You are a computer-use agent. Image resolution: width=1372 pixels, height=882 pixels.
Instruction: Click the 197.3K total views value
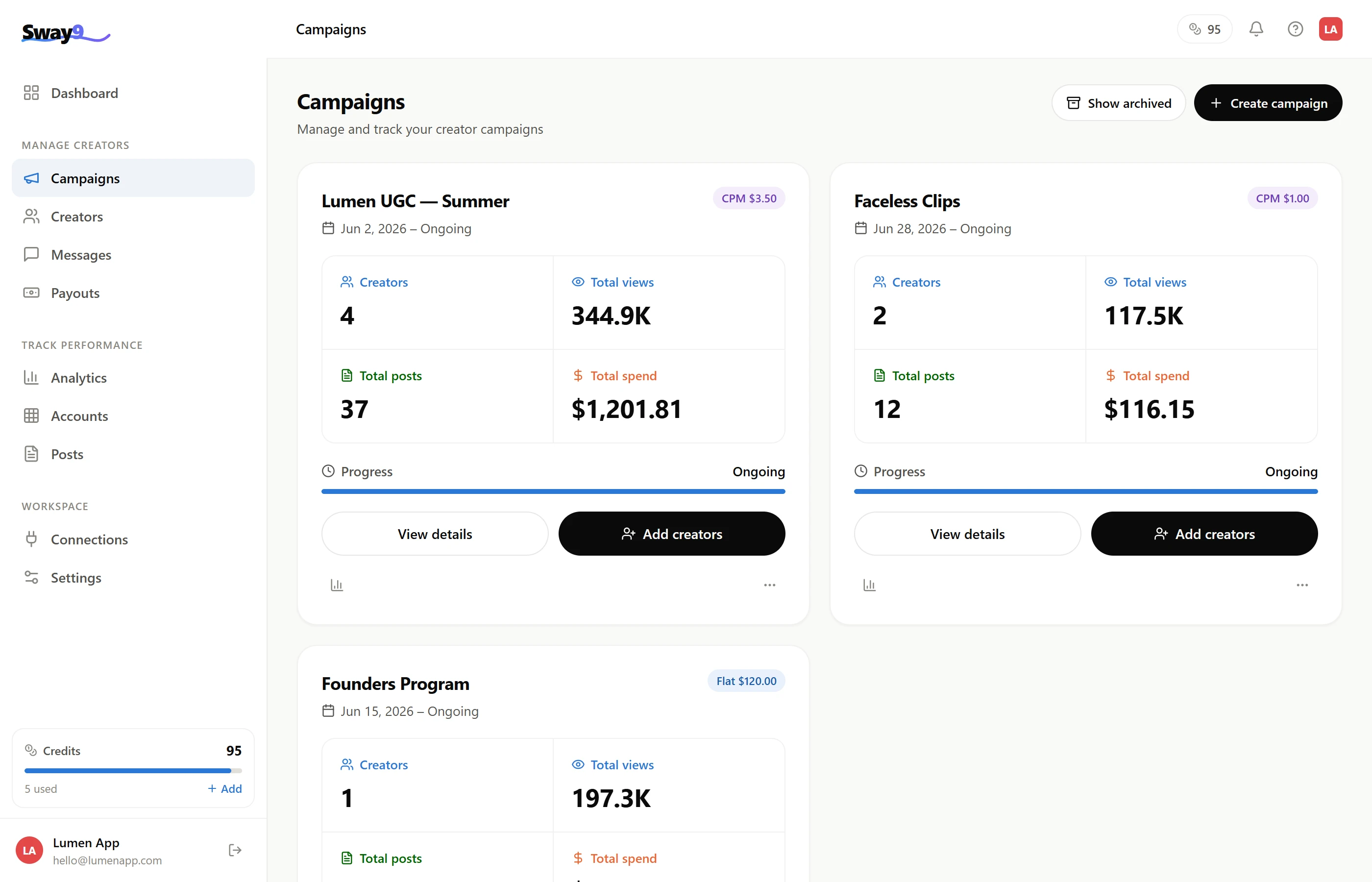click(611, 798)
